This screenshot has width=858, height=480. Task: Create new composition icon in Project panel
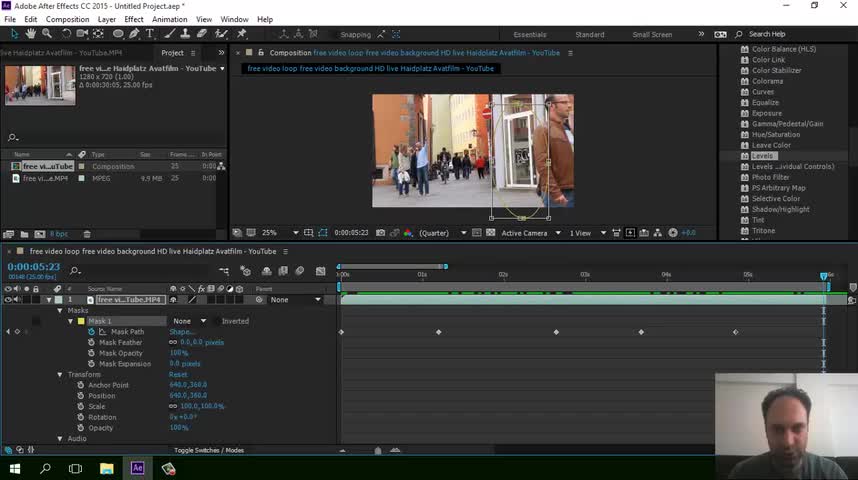coord(40,234)
